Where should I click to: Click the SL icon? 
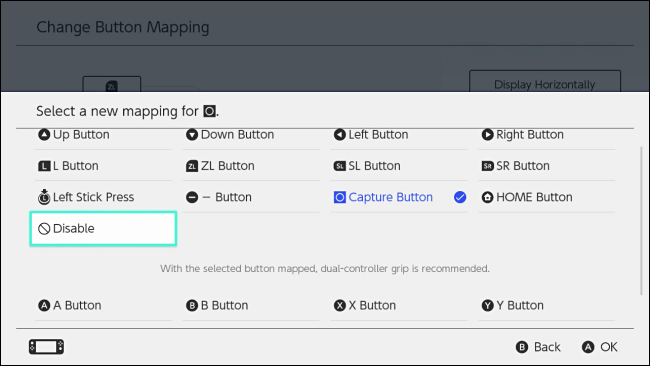(340, 166)
